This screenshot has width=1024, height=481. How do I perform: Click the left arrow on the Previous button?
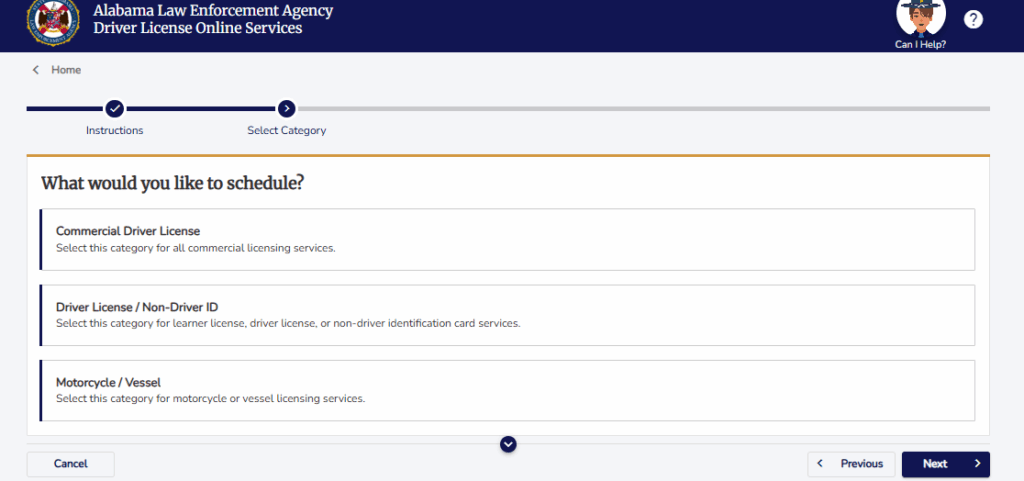point(820,464)
